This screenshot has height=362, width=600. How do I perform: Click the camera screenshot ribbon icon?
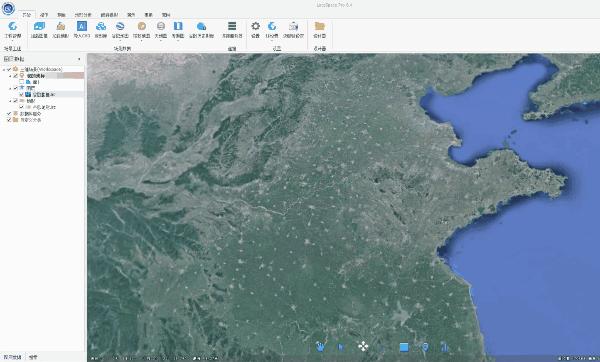pyautogui.click(x=293, y=26)
